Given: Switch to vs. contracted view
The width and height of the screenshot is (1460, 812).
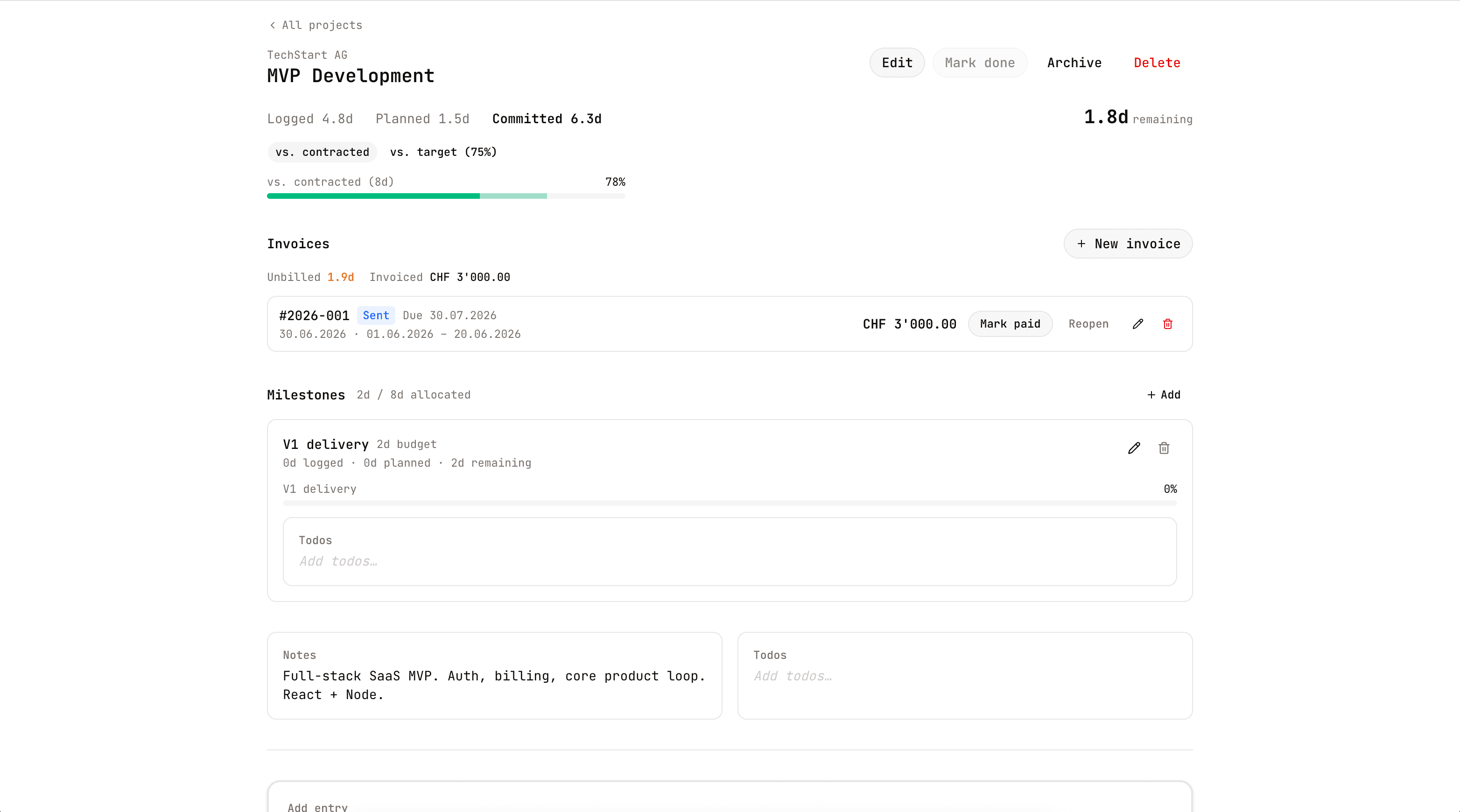Looking at the screenshot, I should pyautogui.click(x=323, y=152).
